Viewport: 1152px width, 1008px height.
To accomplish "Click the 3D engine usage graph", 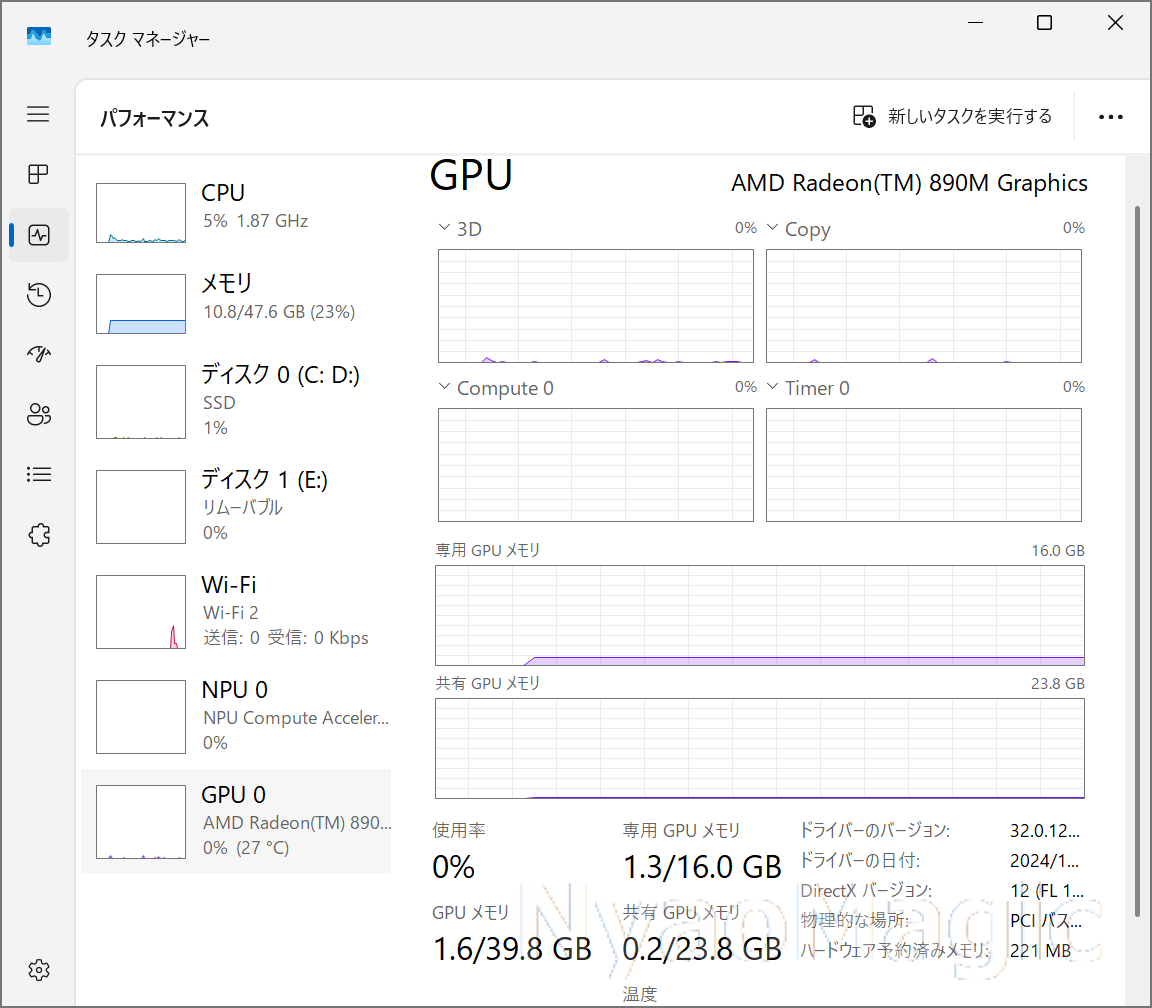I will pyautogui.click(x=596, y=306).
